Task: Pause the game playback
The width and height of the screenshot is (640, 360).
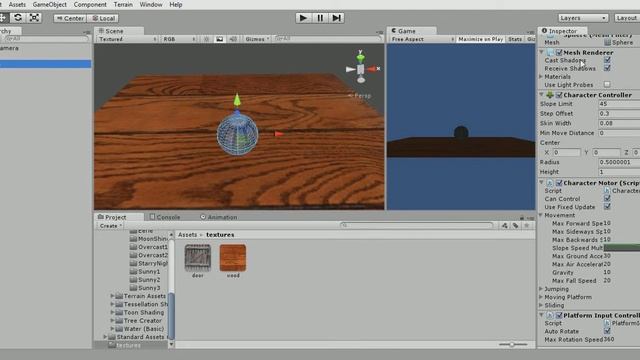Action: pyautogui.click(x=320, y=18)
